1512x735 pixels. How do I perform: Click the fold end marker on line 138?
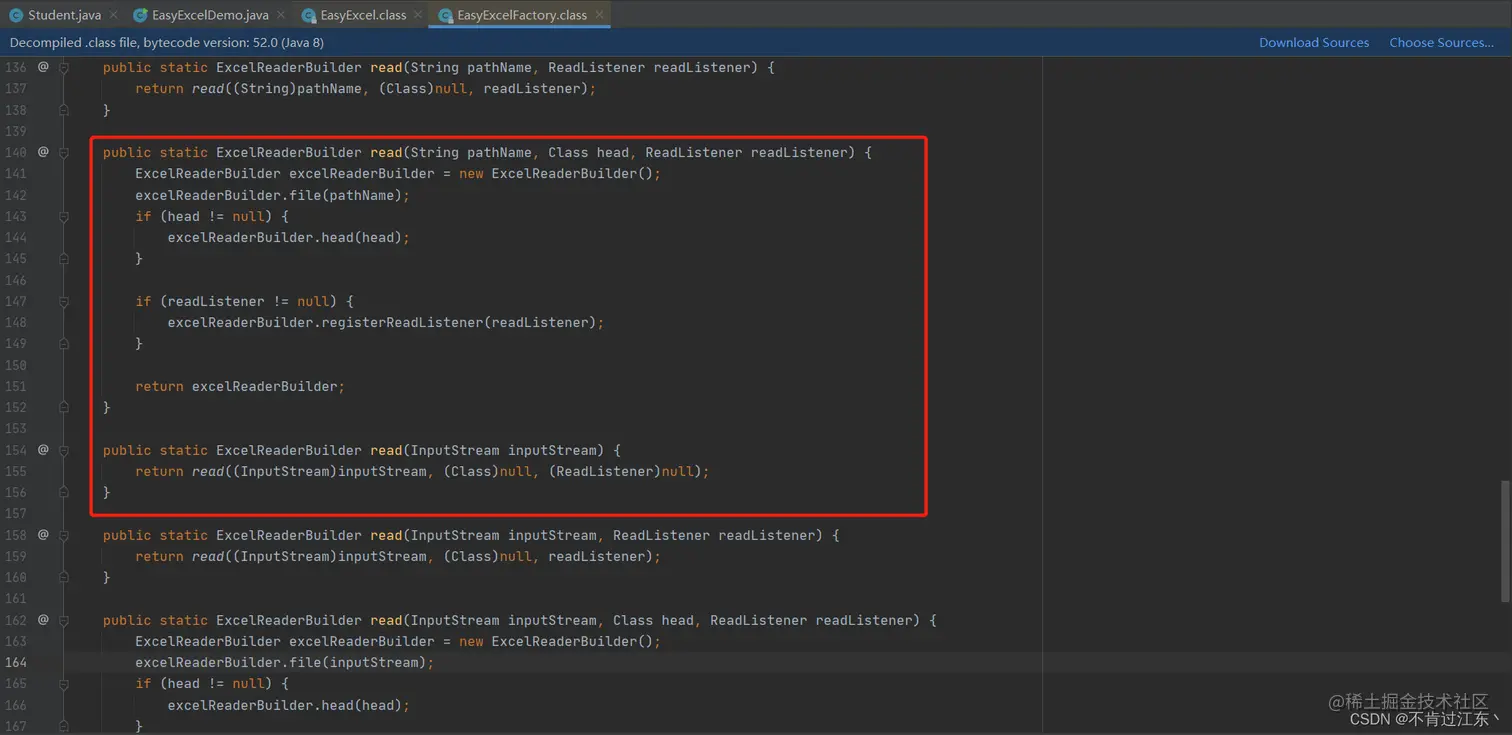point(64,110)
